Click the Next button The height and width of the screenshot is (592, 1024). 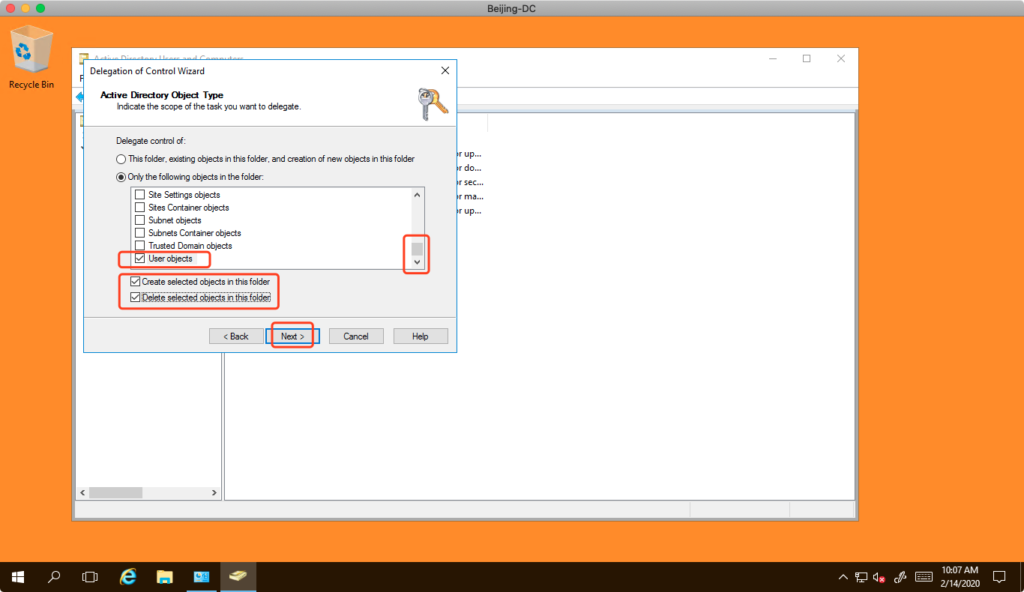point(292,336)
